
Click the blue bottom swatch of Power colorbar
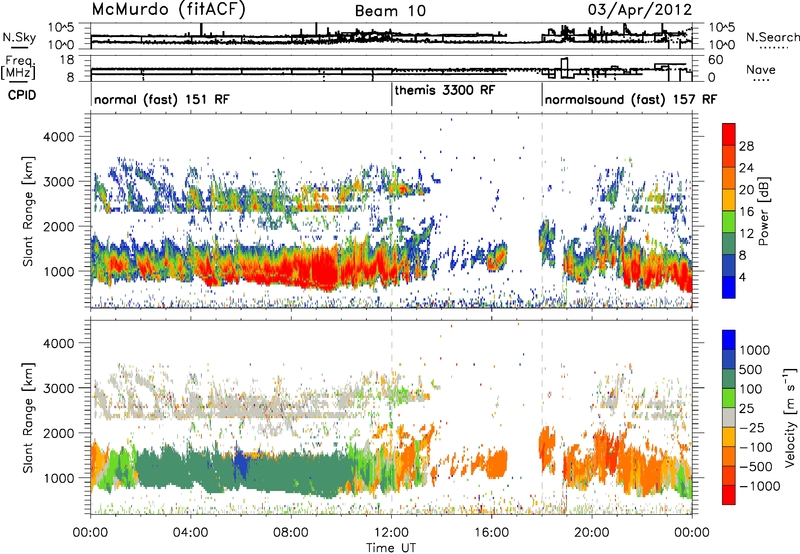click(729, 288)
